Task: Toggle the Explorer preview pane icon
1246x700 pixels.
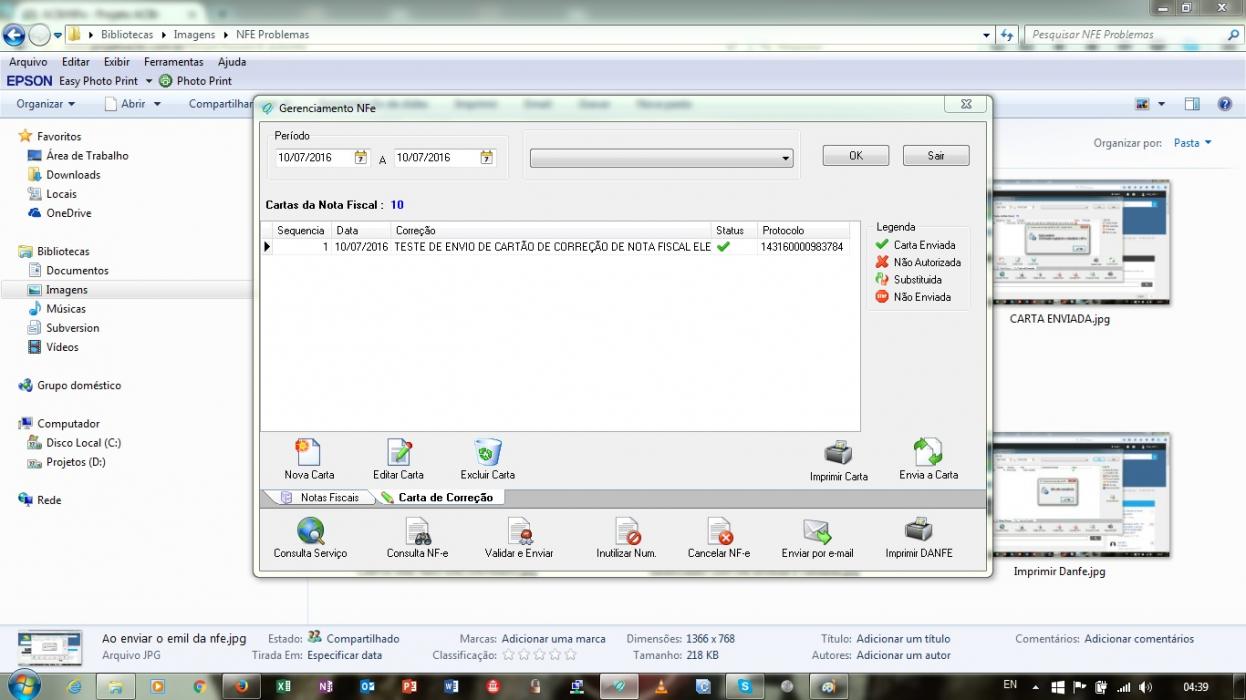Action: coord(1192,104)
